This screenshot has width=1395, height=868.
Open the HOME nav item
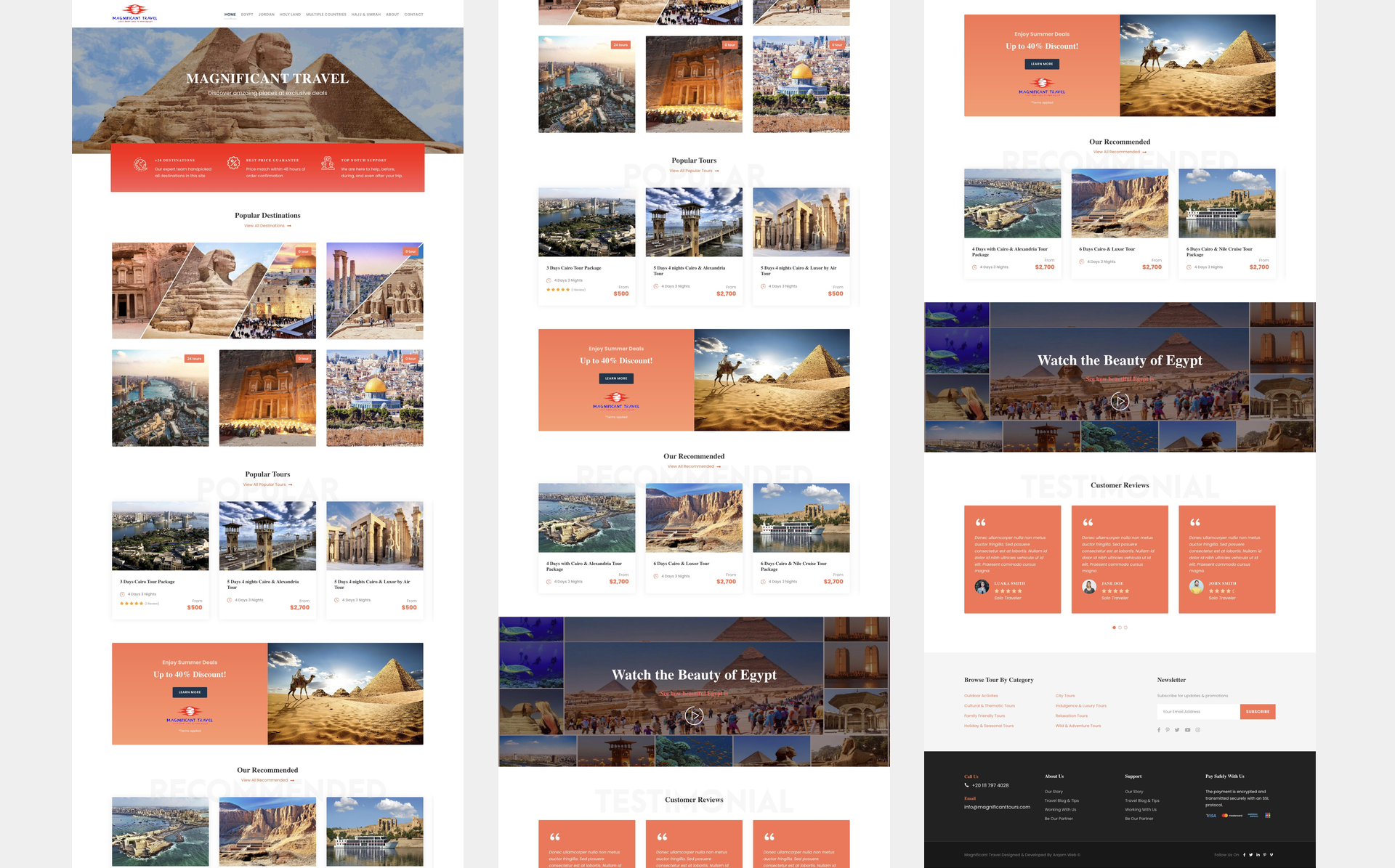[x=230, y=15]
